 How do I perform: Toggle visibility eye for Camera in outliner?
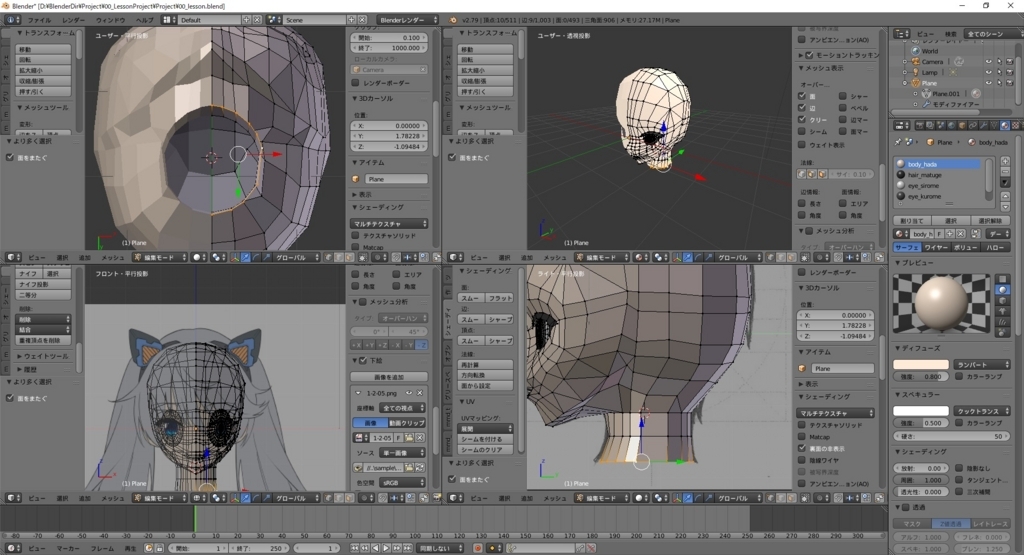coord(988,61)
